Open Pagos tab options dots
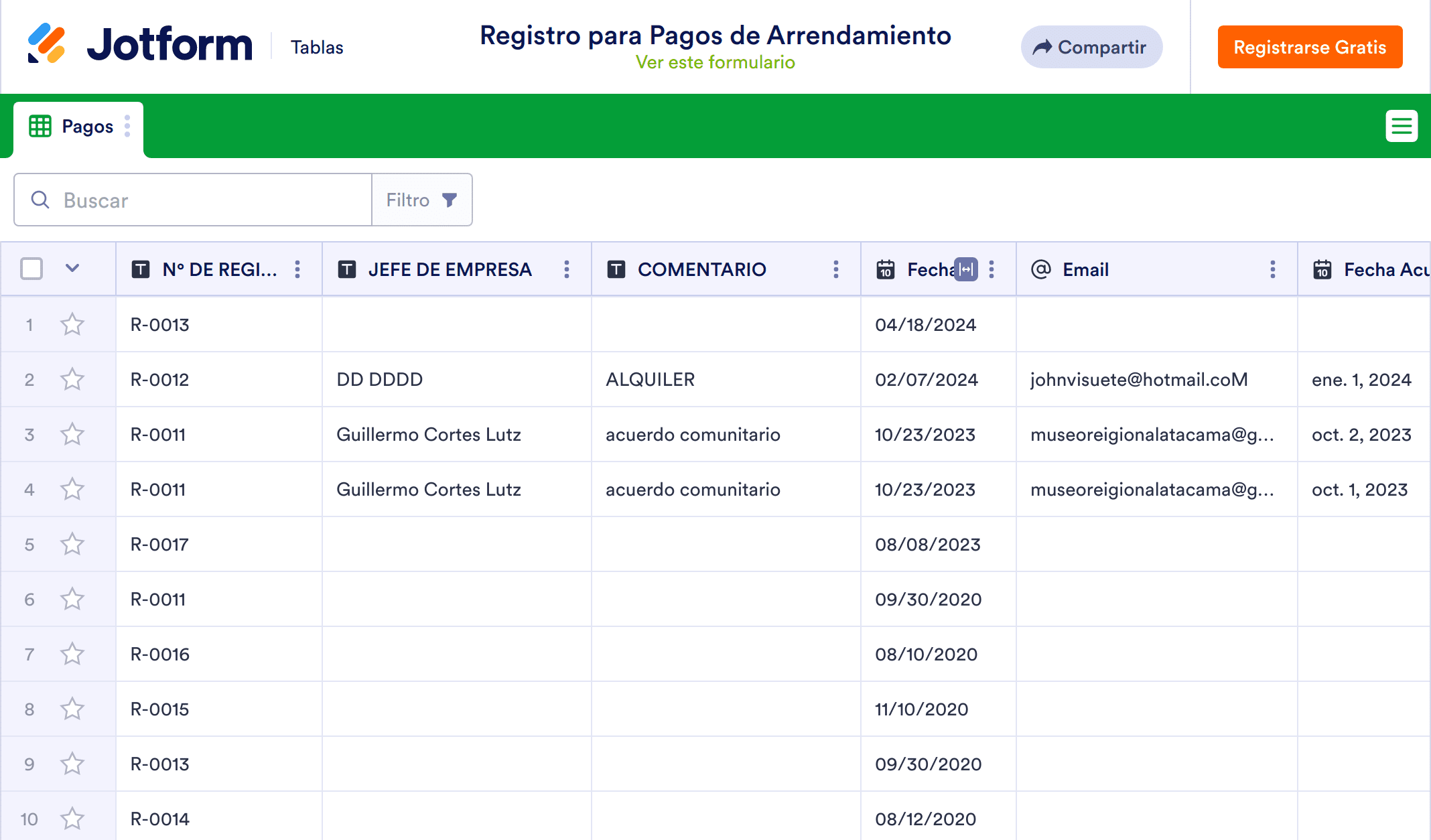 pyautogui.click(x=127, y=126)
